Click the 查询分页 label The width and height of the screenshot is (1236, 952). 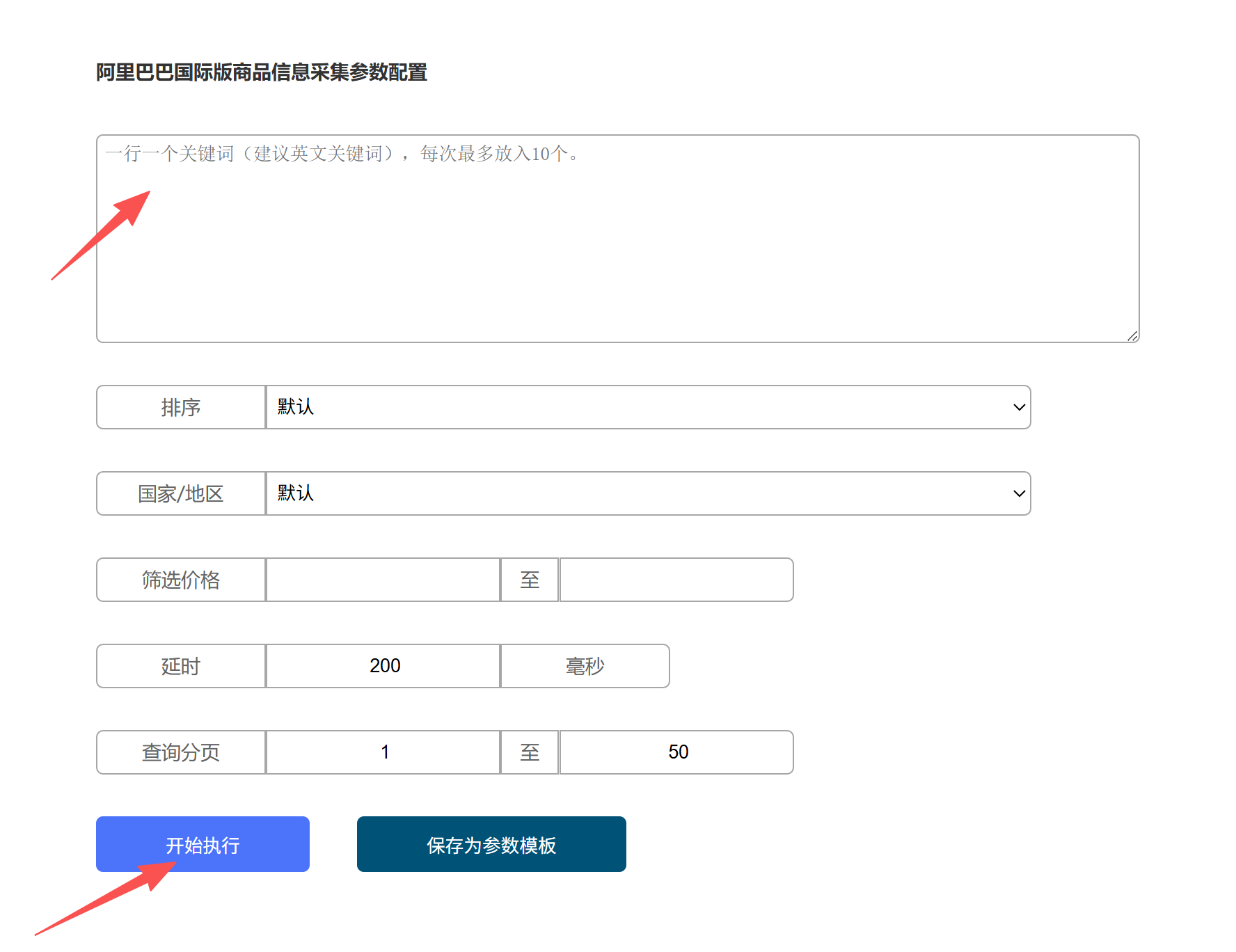181,752
